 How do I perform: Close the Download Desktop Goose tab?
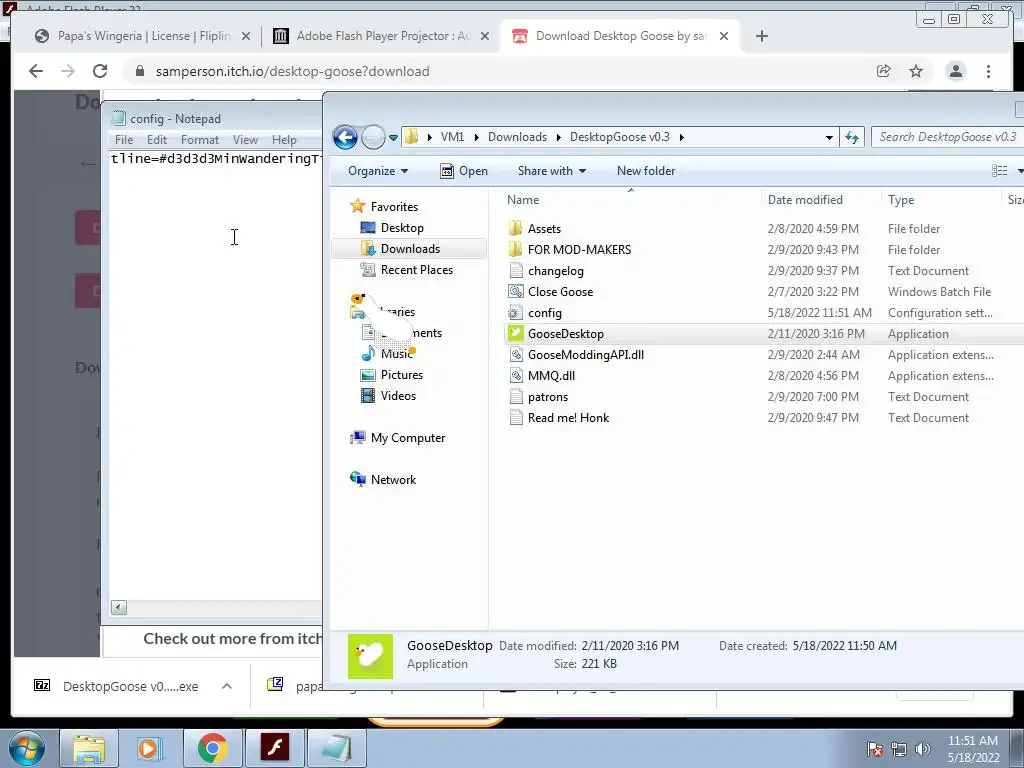(724, 37)
